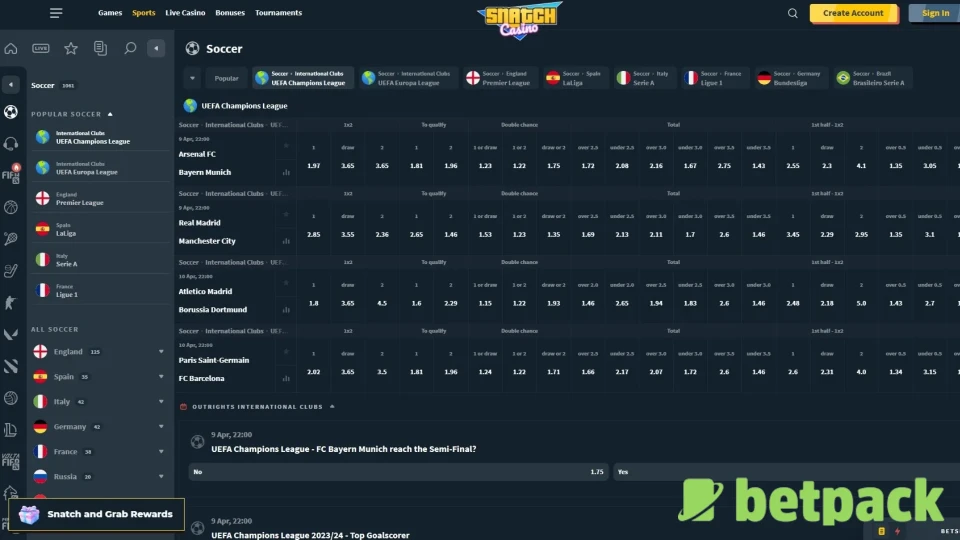The image size is (960, 540).
Task: Click the Sign In button
Action: [935, 13]
